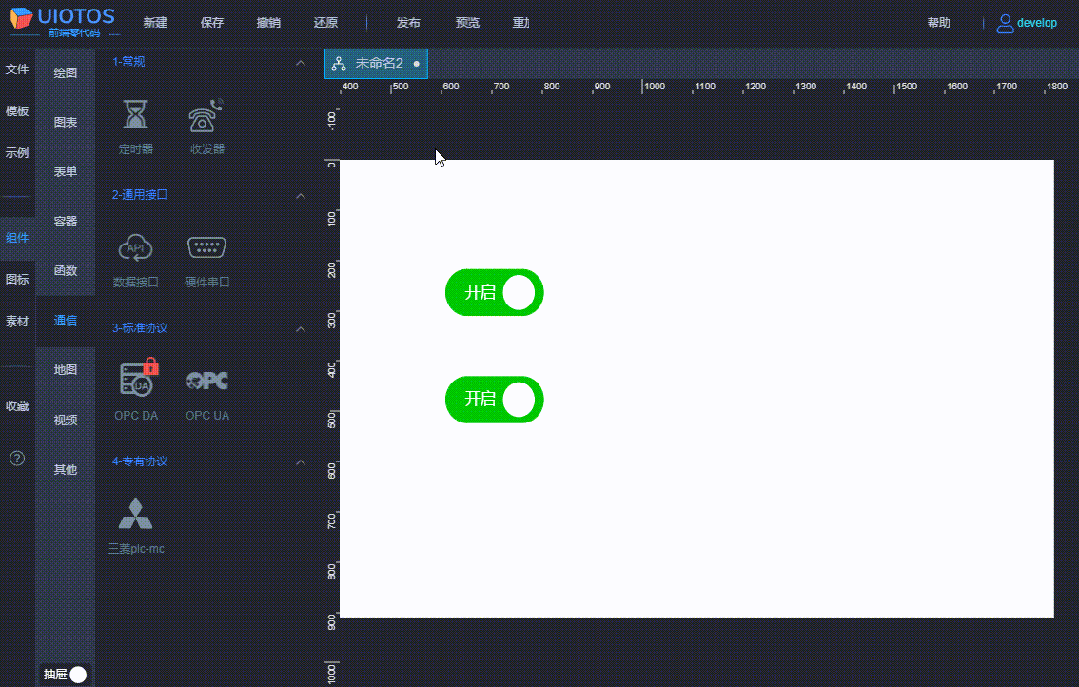Select the 地图 map category
Viewport: 1079px width, 687px height.
[x=65, y=370]
